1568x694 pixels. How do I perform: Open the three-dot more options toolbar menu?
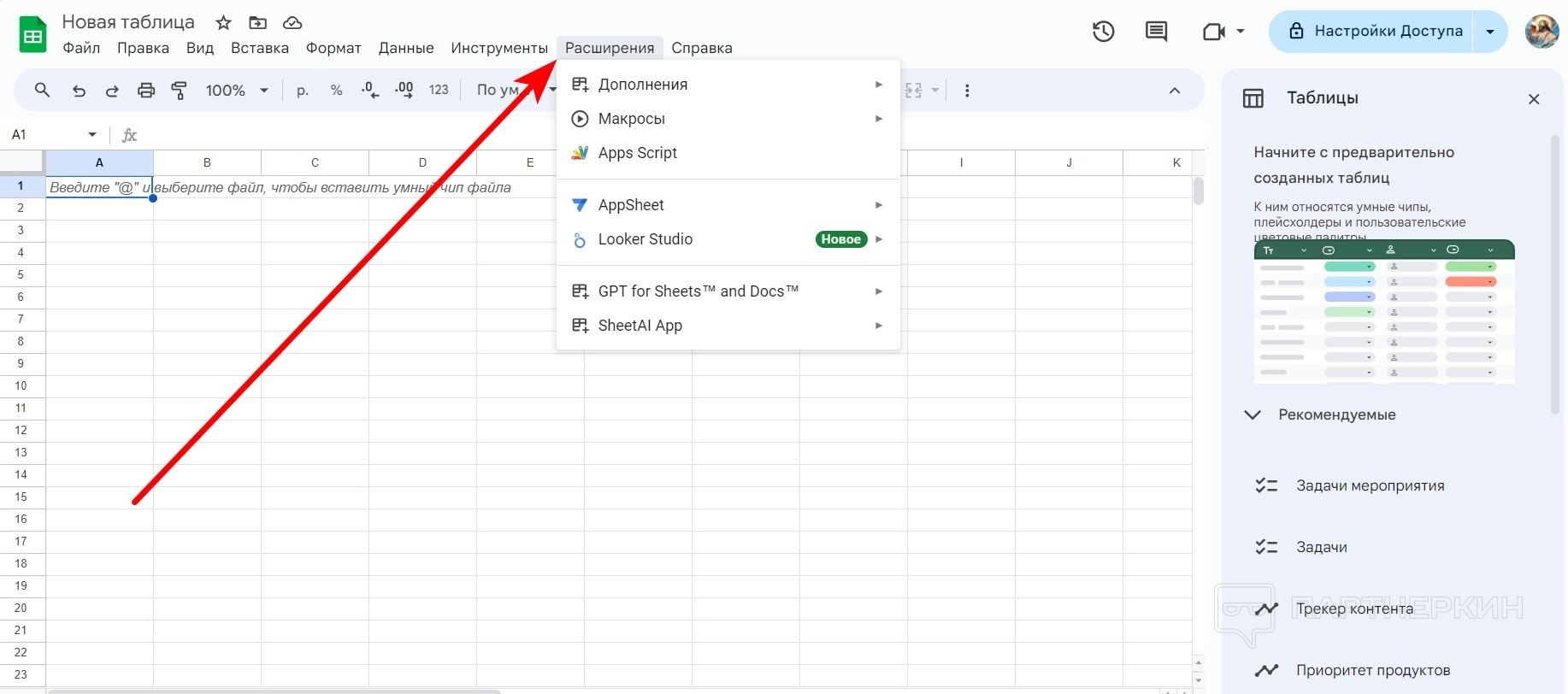point(967,91)
